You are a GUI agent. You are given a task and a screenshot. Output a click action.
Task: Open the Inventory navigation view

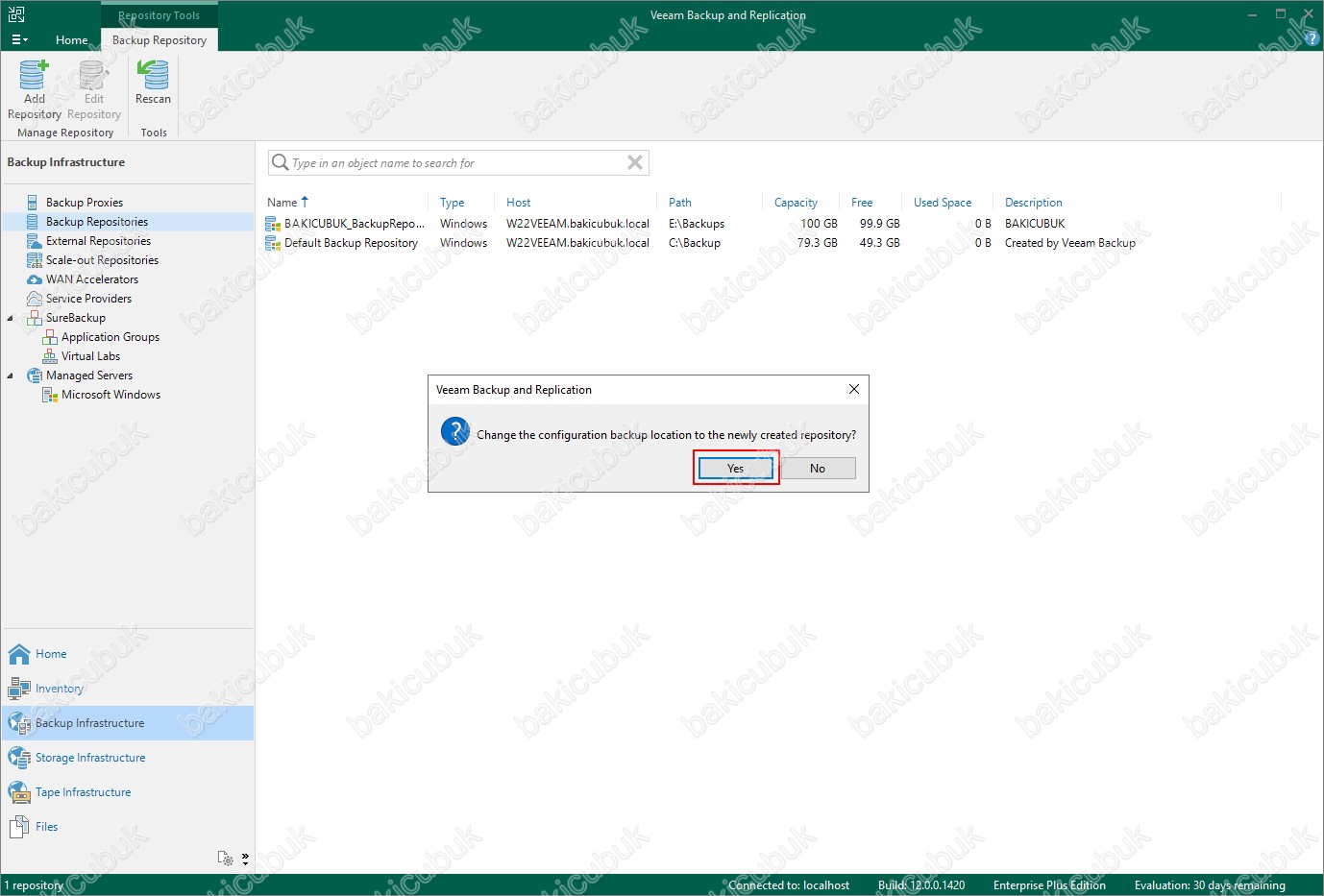pos(59,689)
